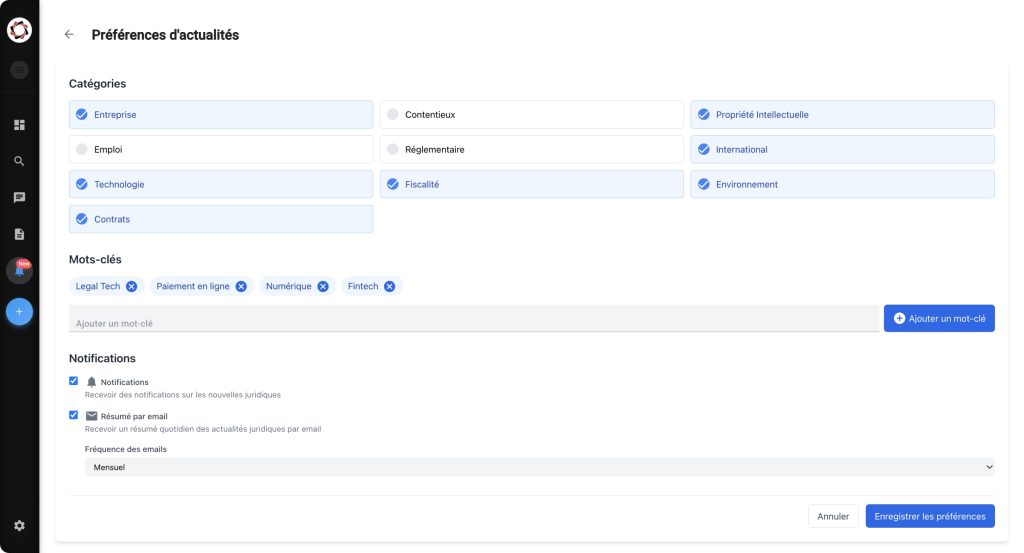
Task: Uncheck the Notifications checkbox
Action: [x=73, y=381]
